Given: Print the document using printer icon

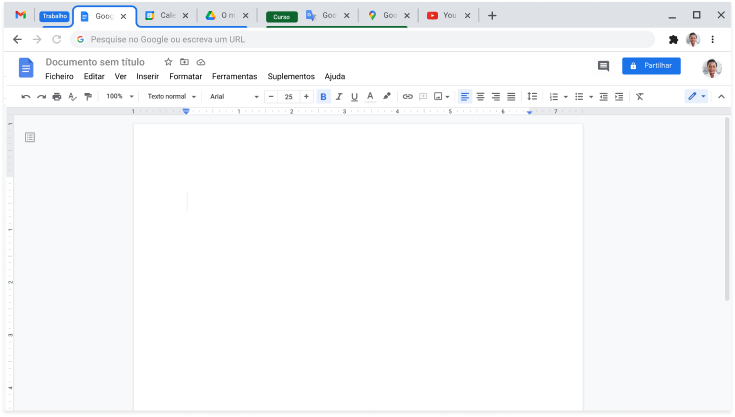Looking at the screenshot, I should click(56, 97).
